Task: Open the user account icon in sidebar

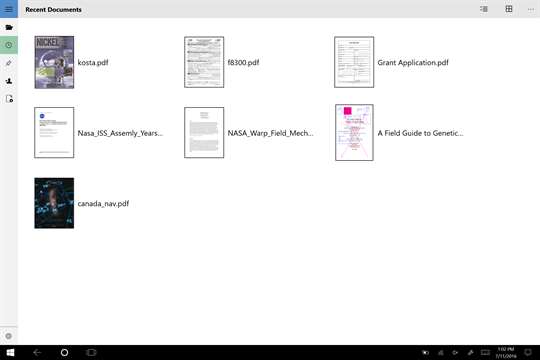Action: pyautogui.click(x=9, y=81)
